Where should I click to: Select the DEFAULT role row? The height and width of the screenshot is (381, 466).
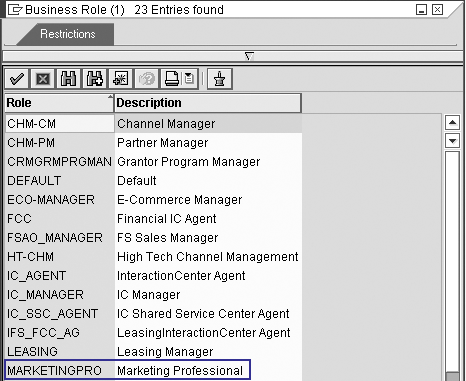point(153,181)
